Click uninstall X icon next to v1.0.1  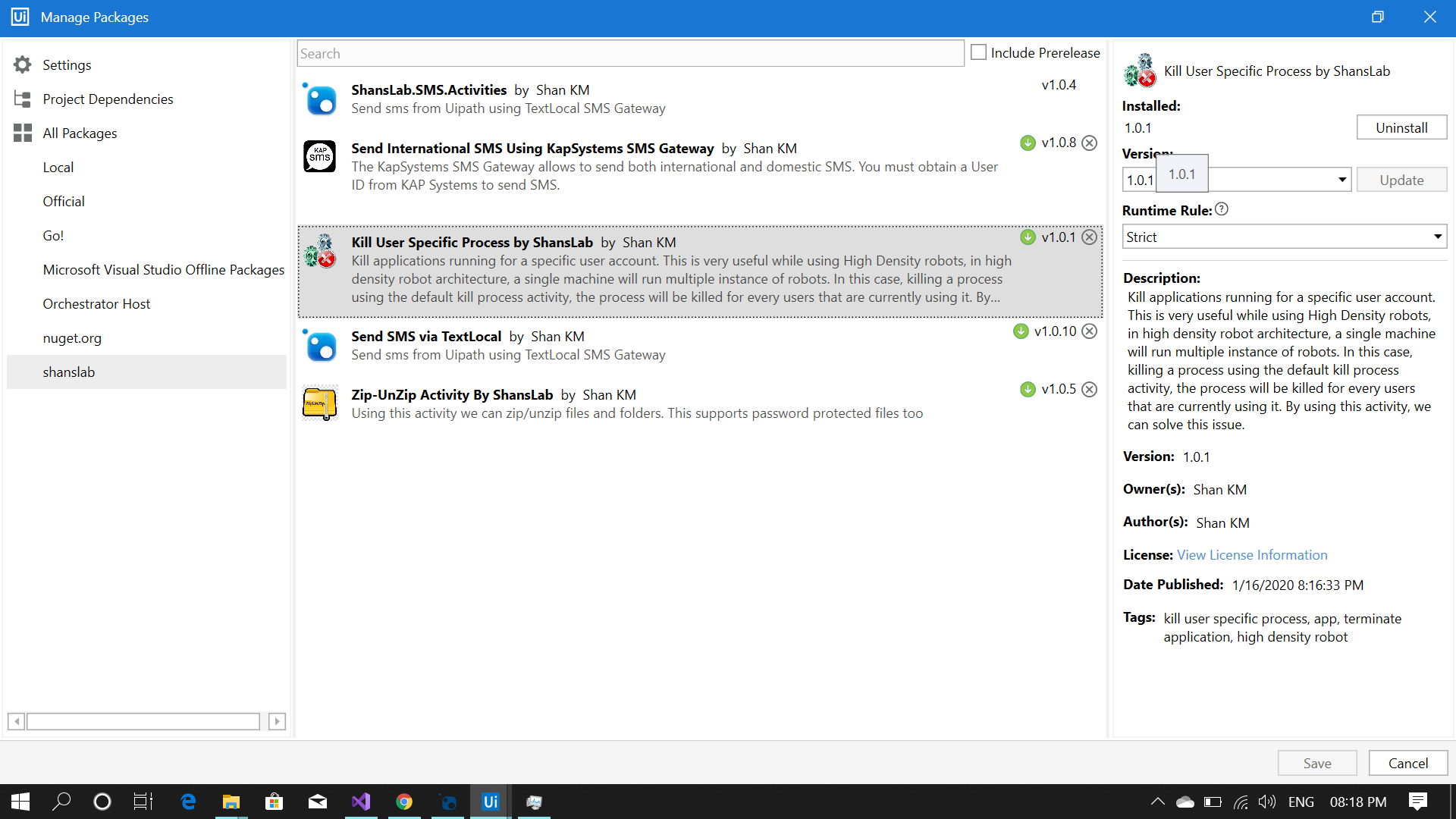click(x=1090, y=237)
